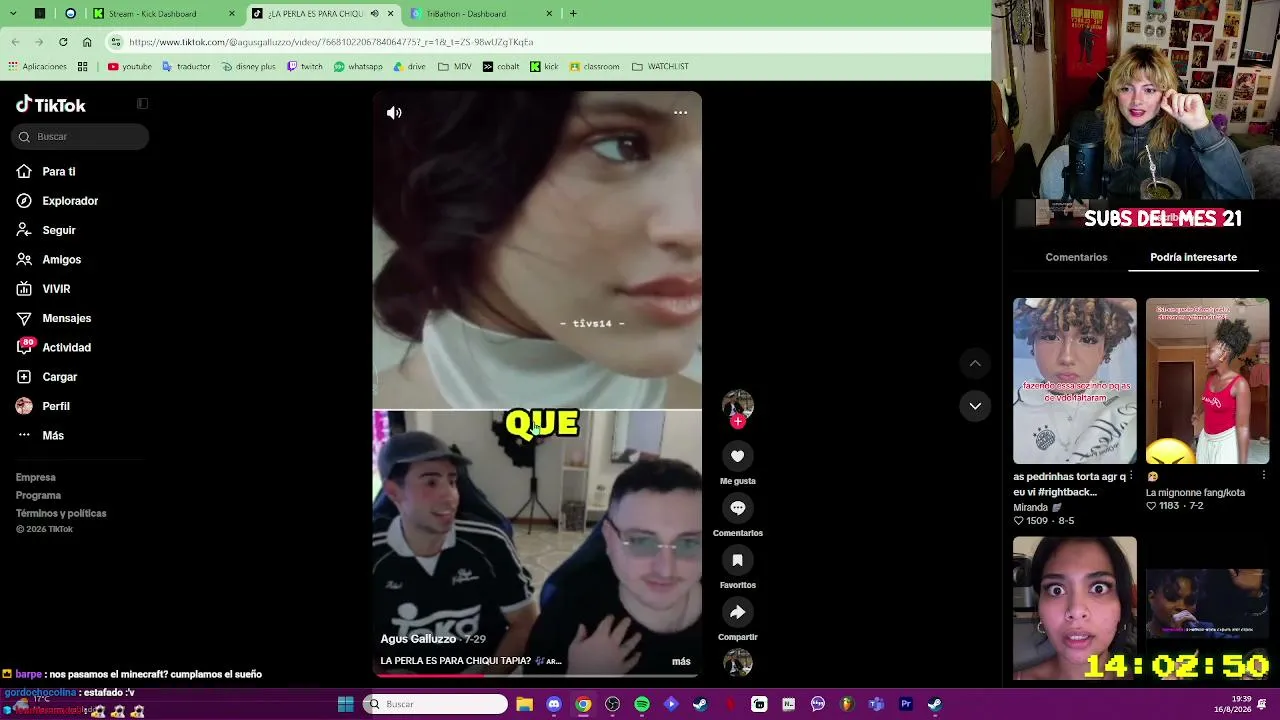Open the La mignonne fang/kota video thumbnail
This screenshot has height=720, width=1280.
(1207, 381)
